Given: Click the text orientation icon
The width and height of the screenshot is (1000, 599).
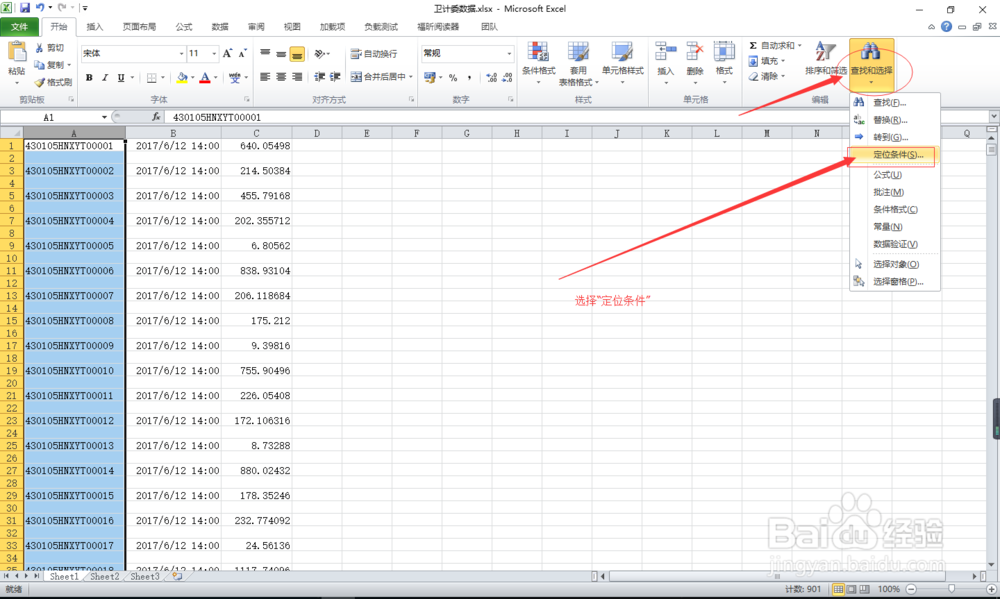Looking at the screenshot, I should click(x=321, y=54).
